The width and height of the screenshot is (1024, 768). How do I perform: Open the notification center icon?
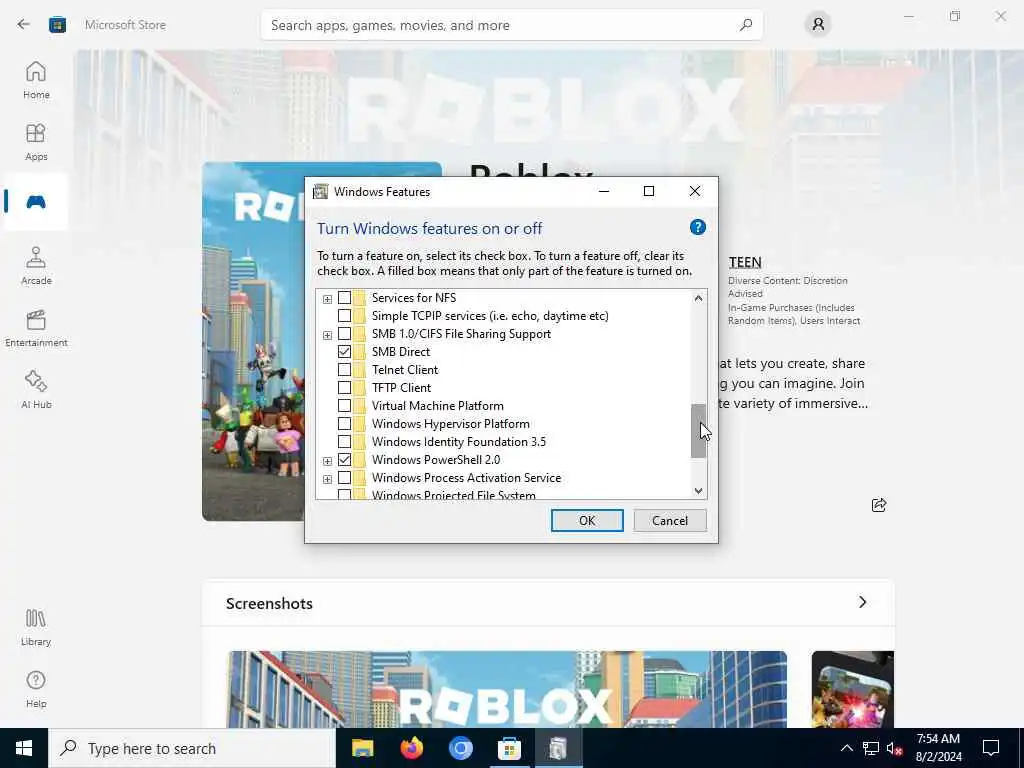pos(991,748)
